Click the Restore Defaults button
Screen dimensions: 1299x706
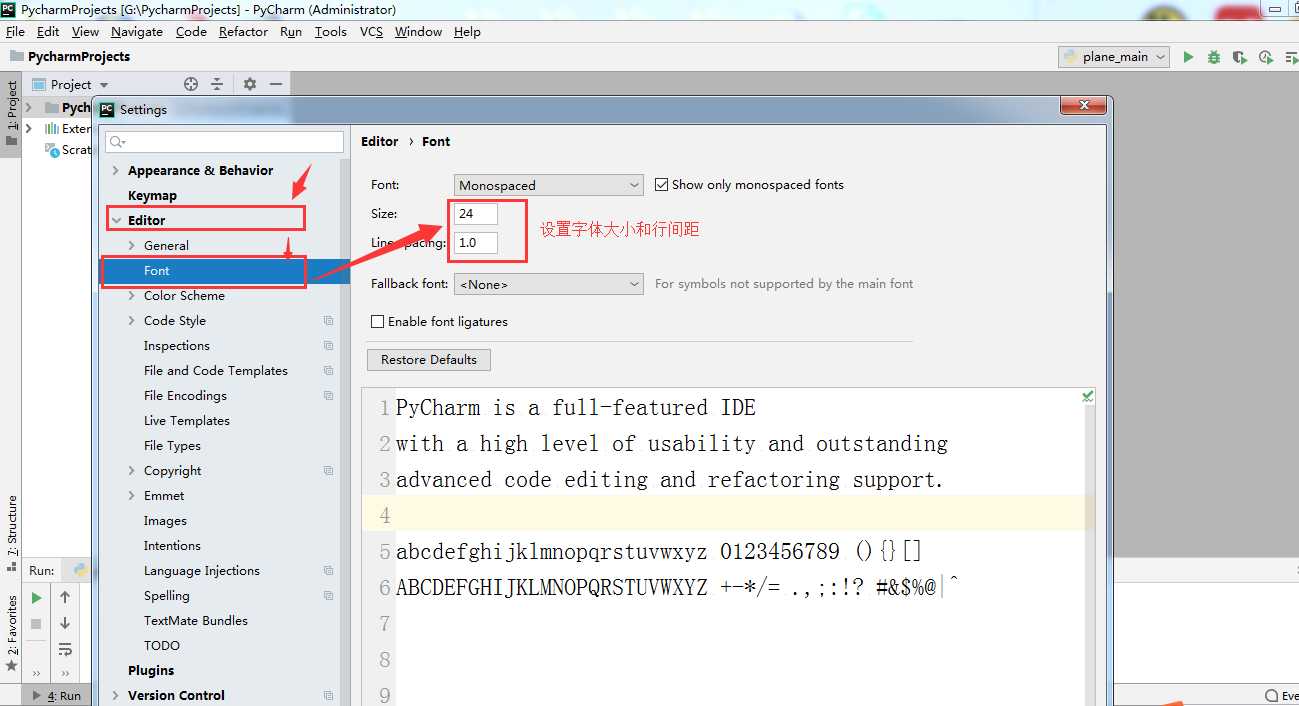pos(429,360)
